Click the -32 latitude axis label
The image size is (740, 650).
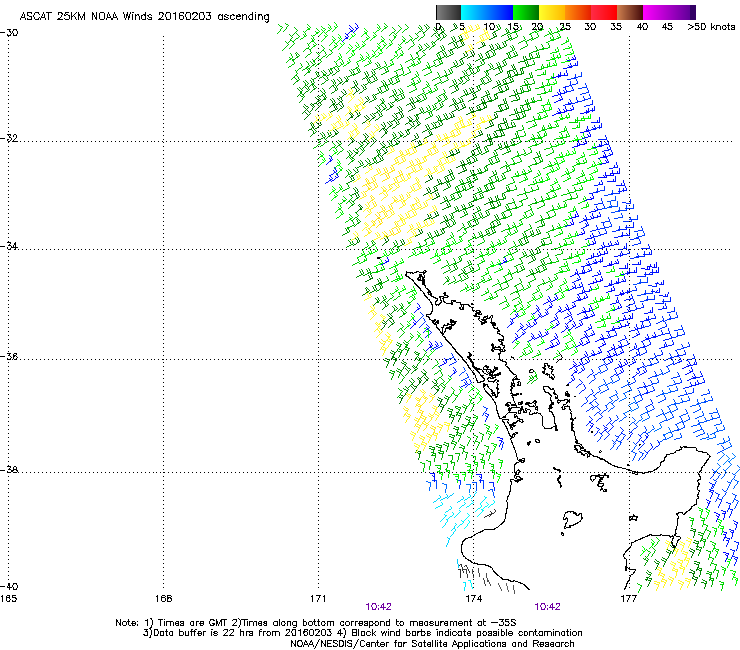(9, 139)
